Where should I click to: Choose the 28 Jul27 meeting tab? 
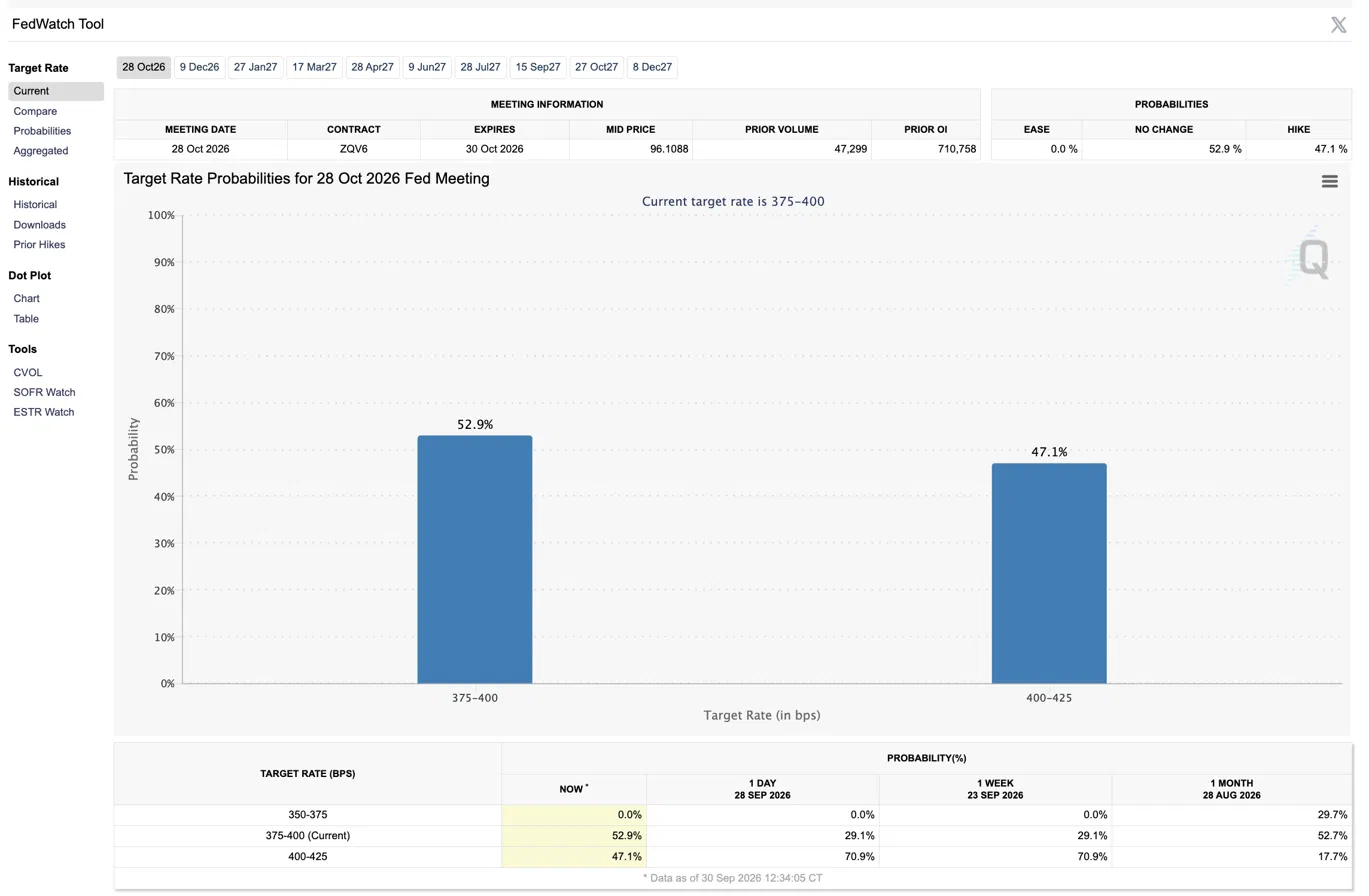click(481, 67)
